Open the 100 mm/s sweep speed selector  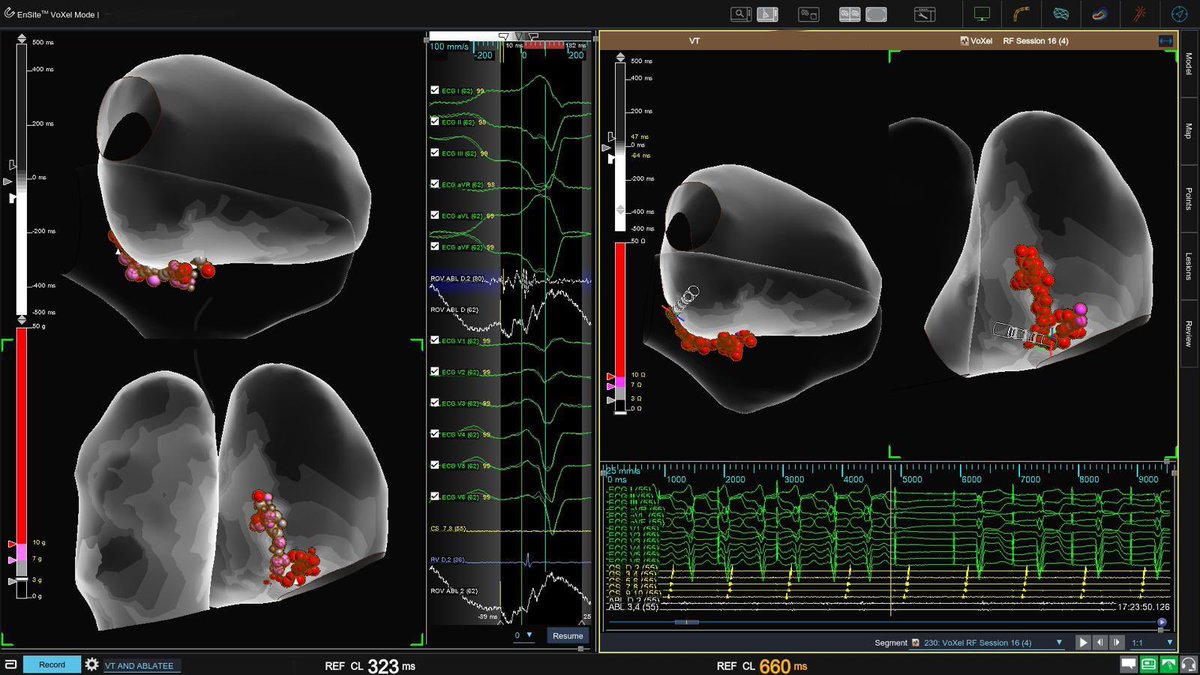point(450,46)
